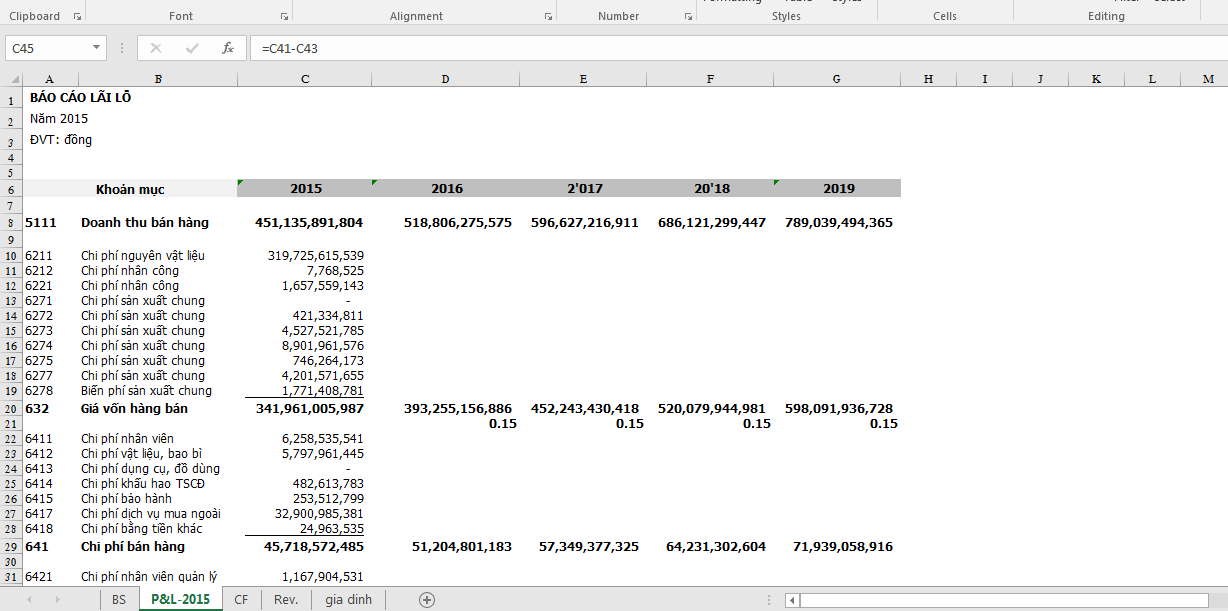Open the Font settings dialog launcher
This screenshot has height=611, width=1228.
pos(284,17)
